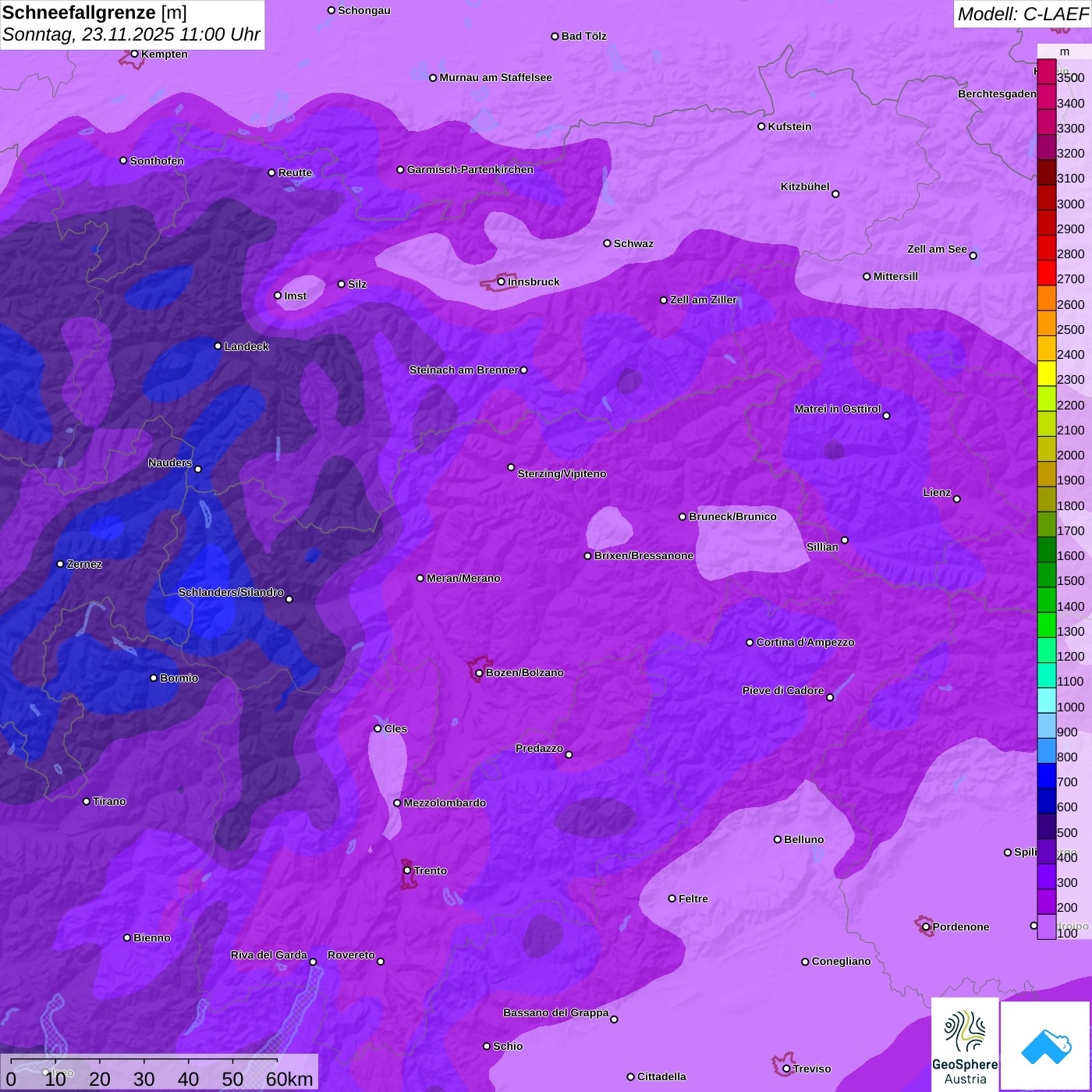Click the Cles label
Screen dimensions: 1092x1092
(395, 729)
